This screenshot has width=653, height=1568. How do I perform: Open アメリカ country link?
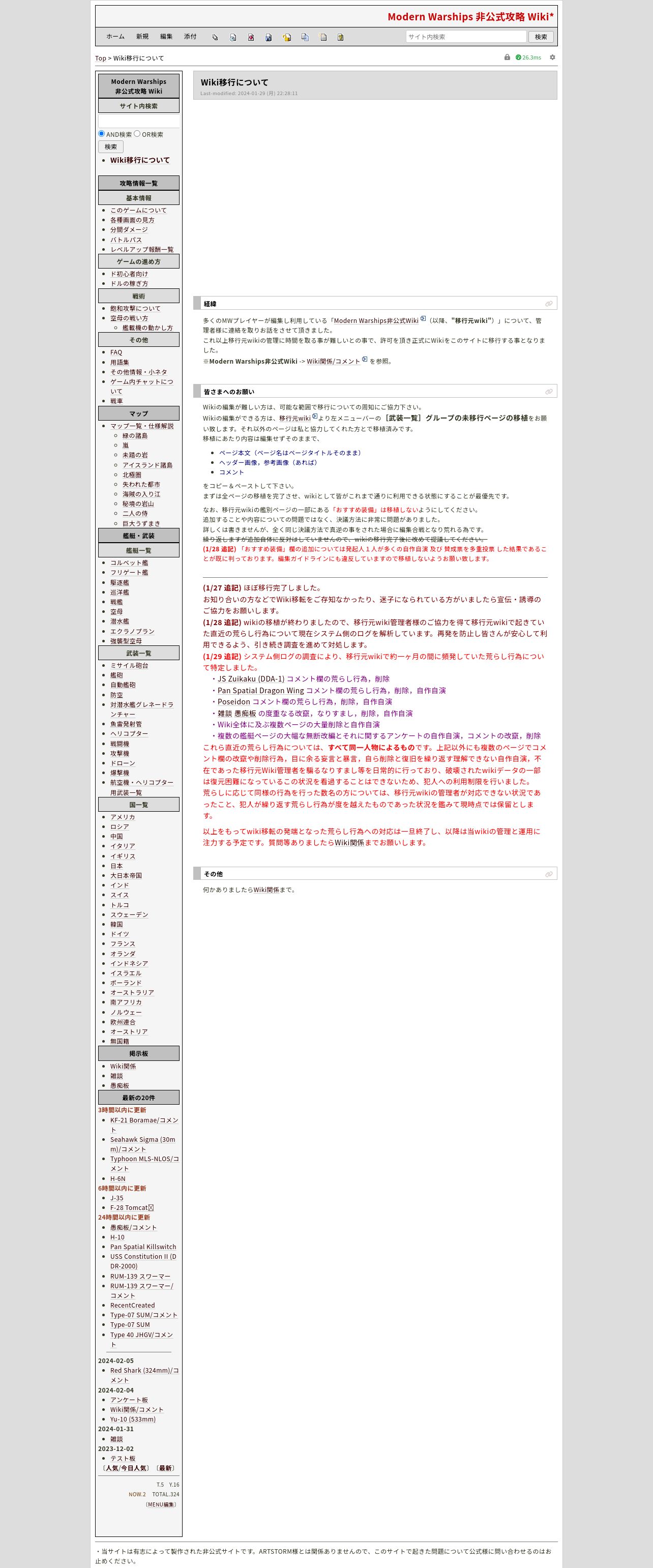pos(123,817)
